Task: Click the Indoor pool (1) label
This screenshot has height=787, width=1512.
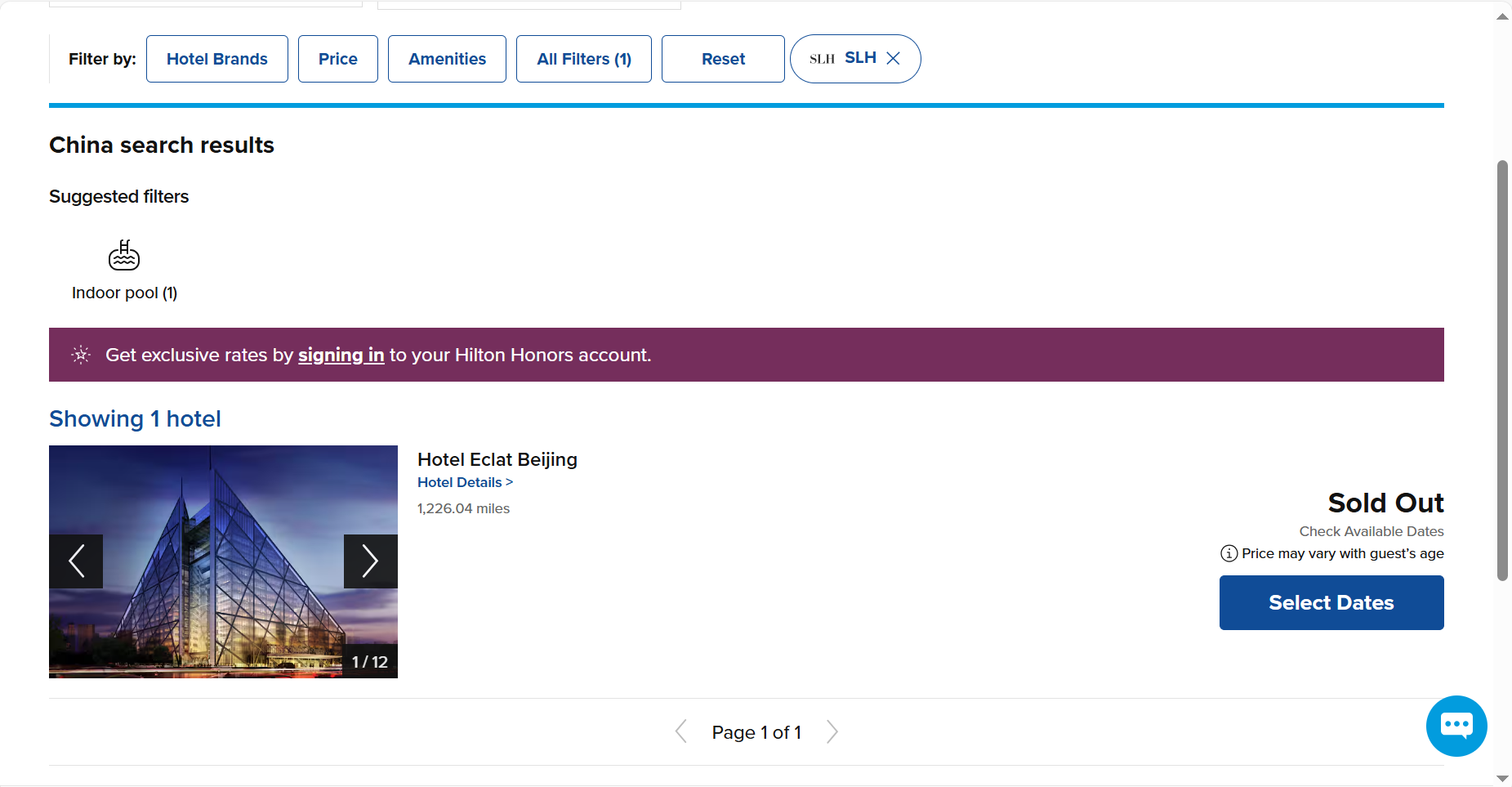Action: pos(124,293)
